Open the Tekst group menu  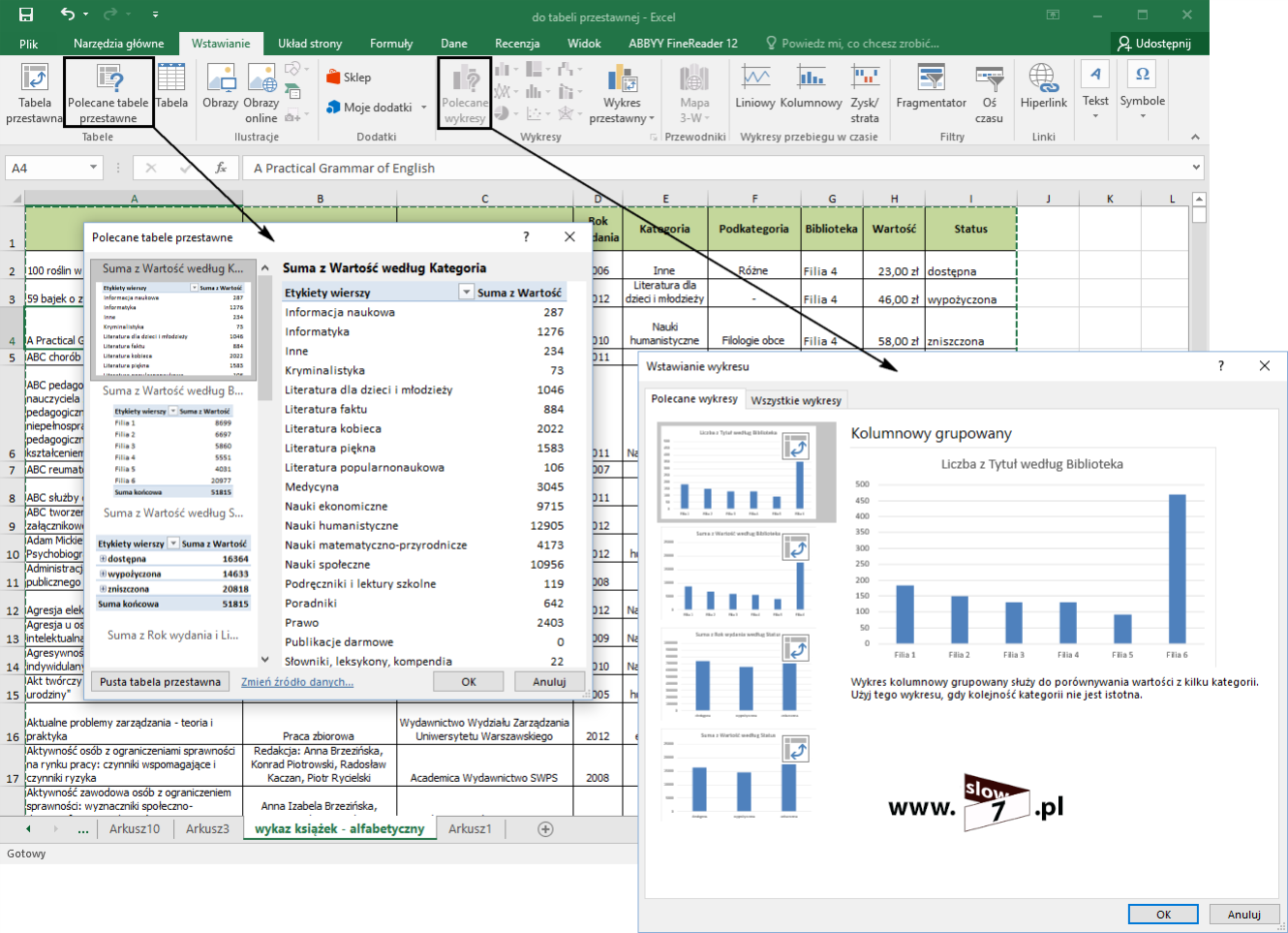(x=1095, y=91)
